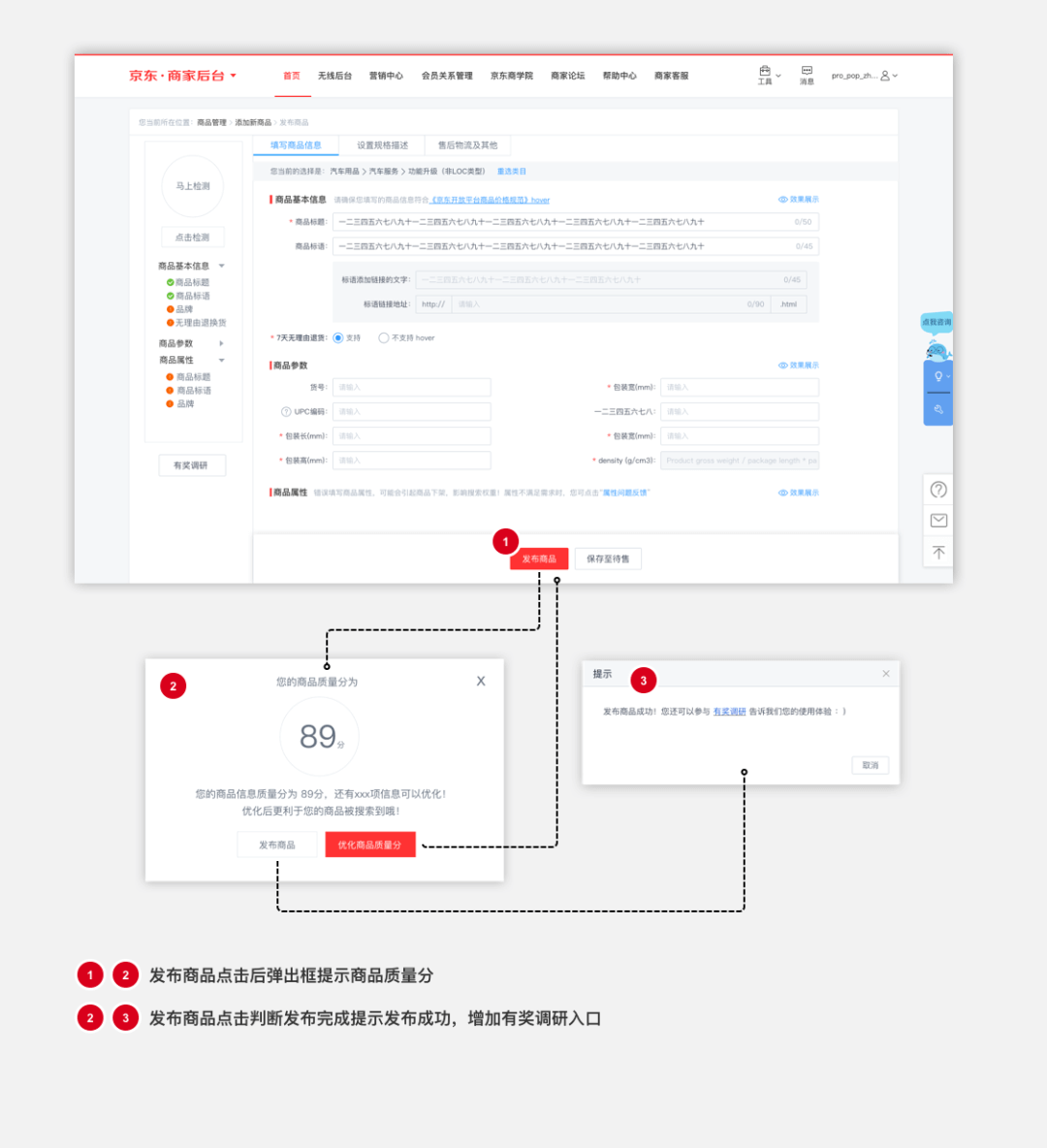The height and width of the screenshot is (1148, 1047).
Task: Open 营销中心 in top navigation
Action: point(386,76)
